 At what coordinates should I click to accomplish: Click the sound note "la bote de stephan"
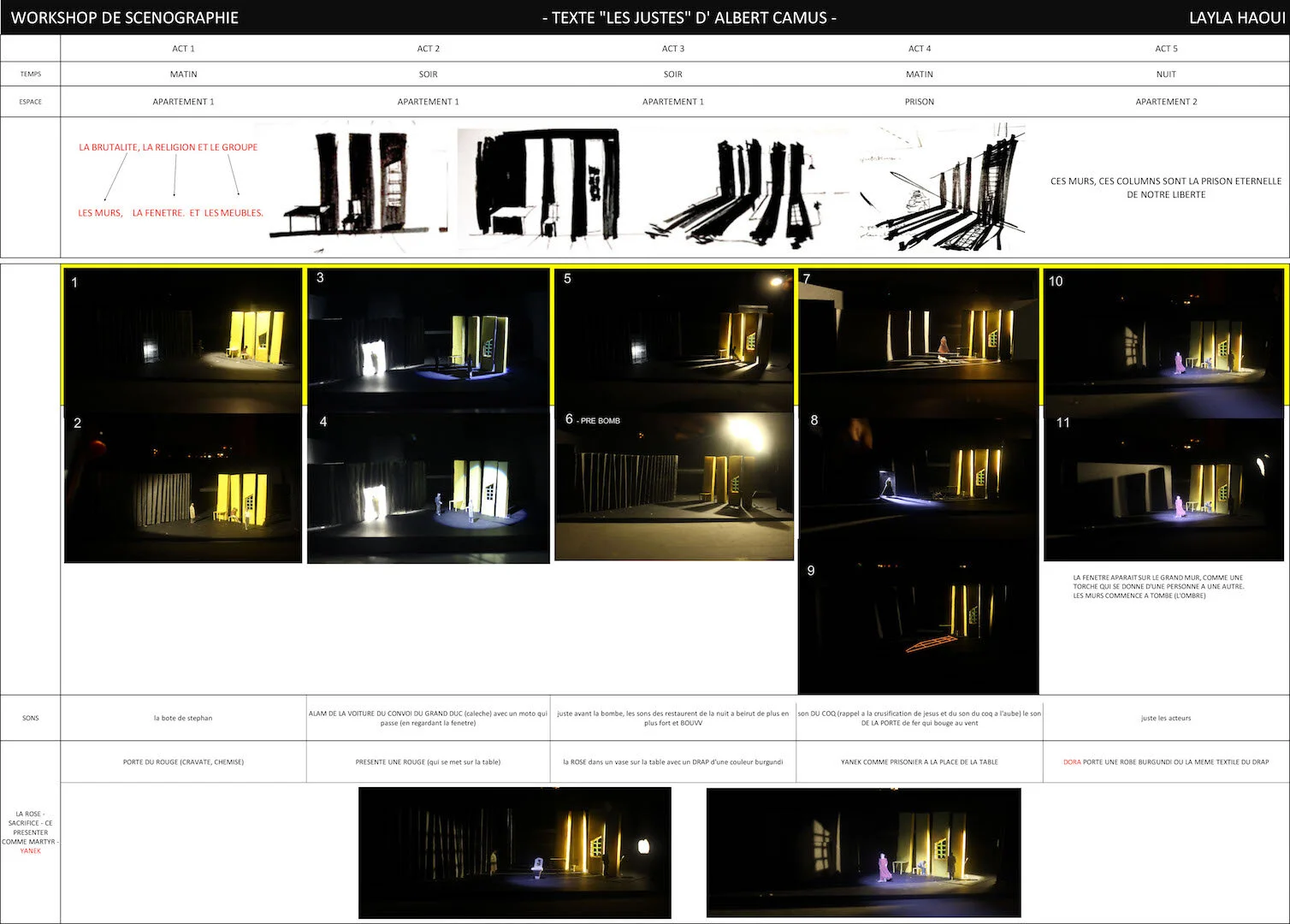pos(183,719)
